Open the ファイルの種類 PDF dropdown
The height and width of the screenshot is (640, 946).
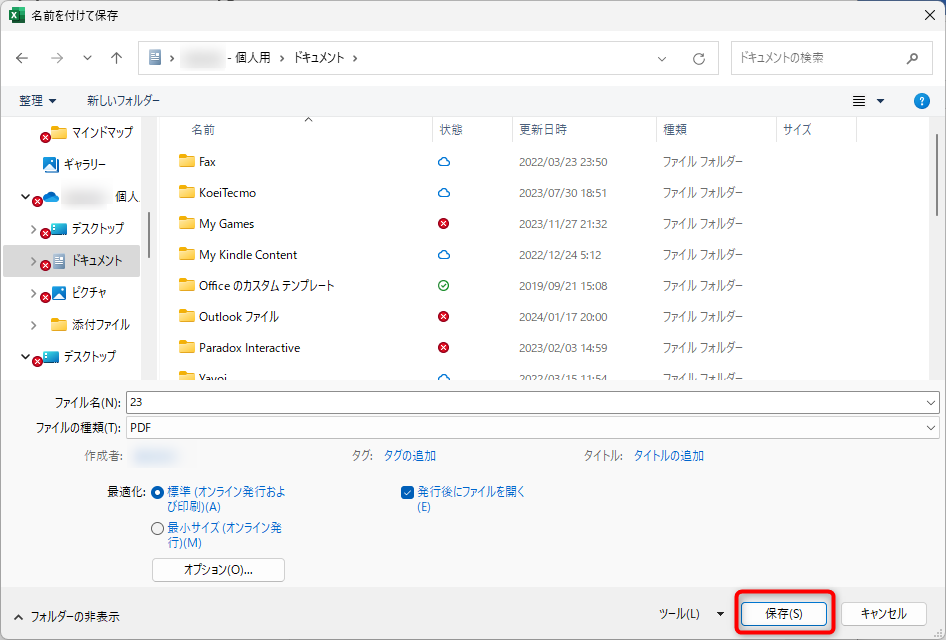click(x=533, y=428)
